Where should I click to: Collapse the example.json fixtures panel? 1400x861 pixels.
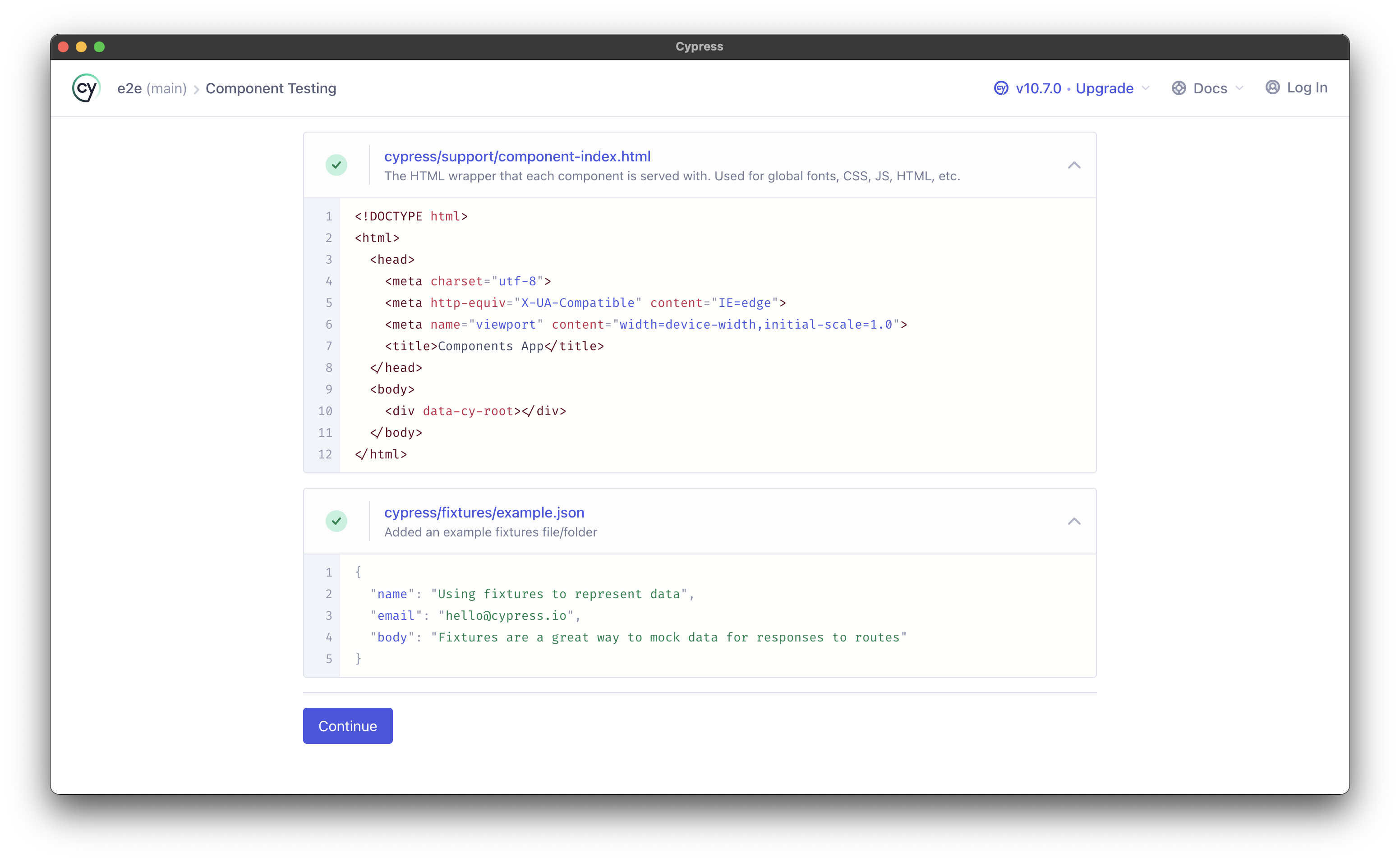pos(1073,521)
